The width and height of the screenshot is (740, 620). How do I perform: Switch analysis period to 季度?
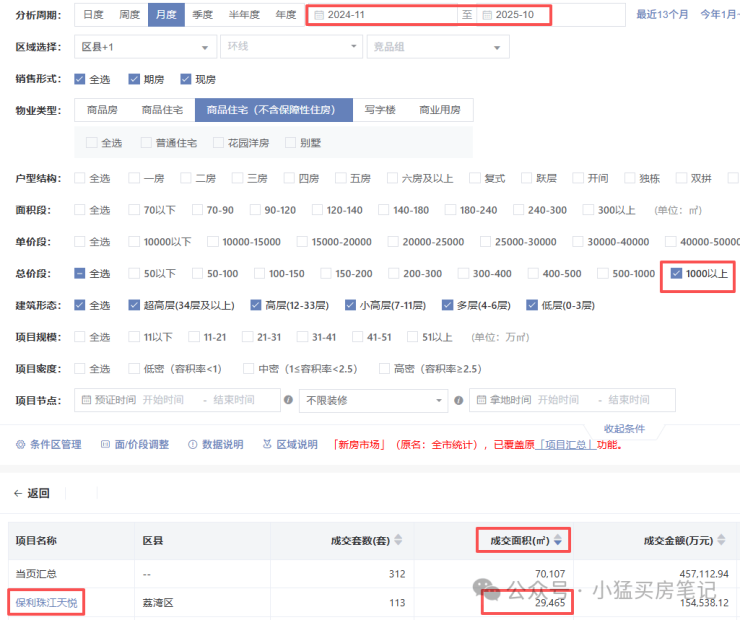(203, 15)
